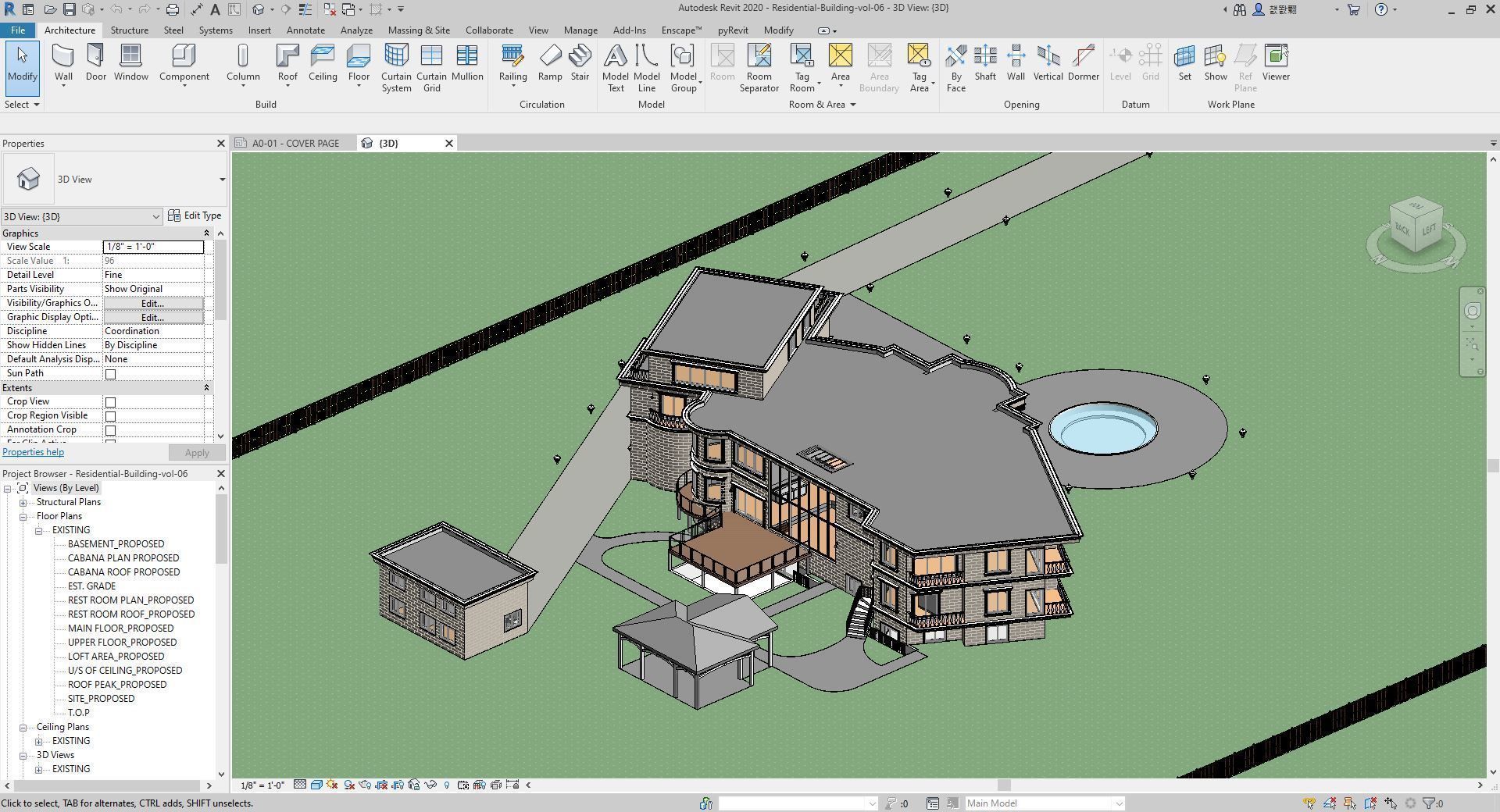The width and height of the screenshot is (1500, 812).
Task: Select the Stair tool
Action: coord(580,62)
